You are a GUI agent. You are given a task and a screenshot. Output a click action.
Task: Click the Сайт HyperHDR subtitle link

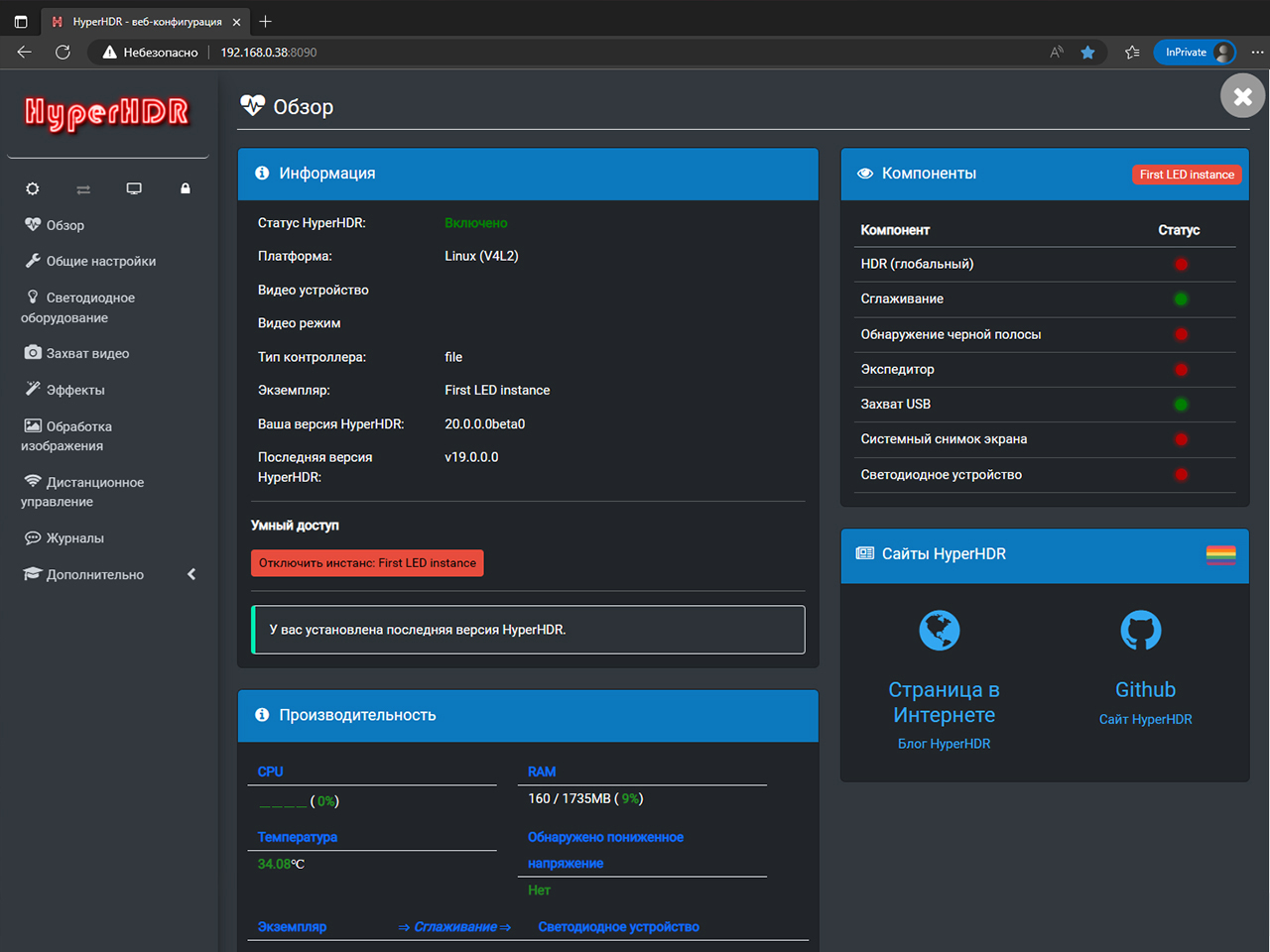(1145, 720)
